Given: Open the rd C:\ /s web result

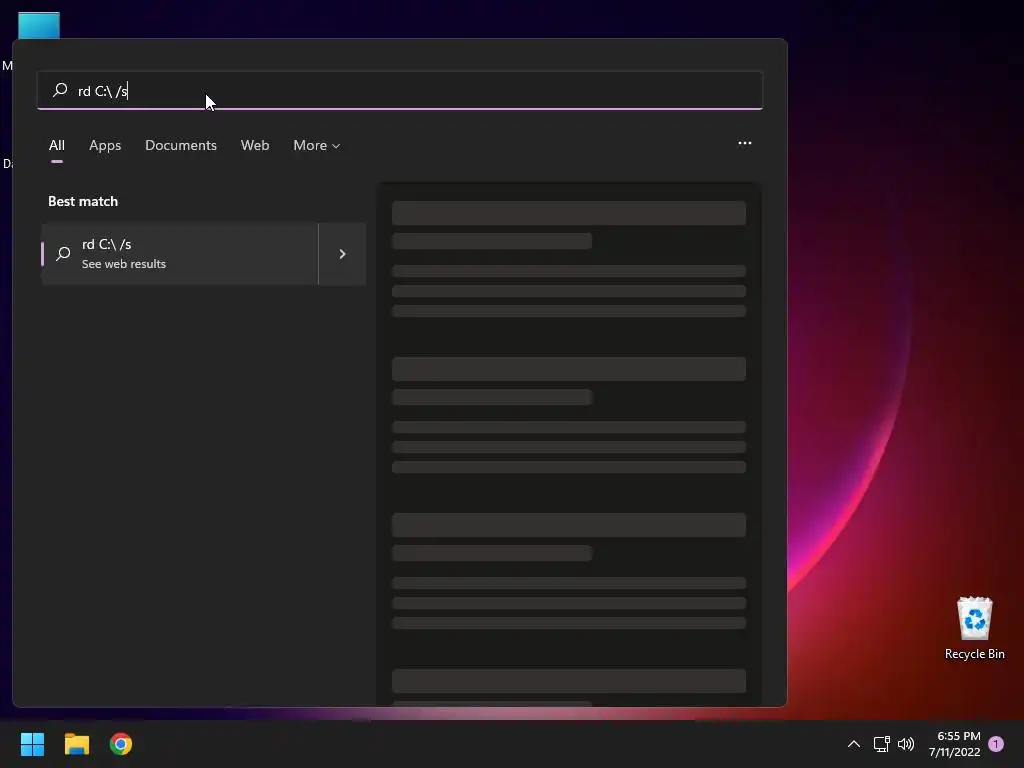Looking at the screenshot, I should click(x=180, y=254).
